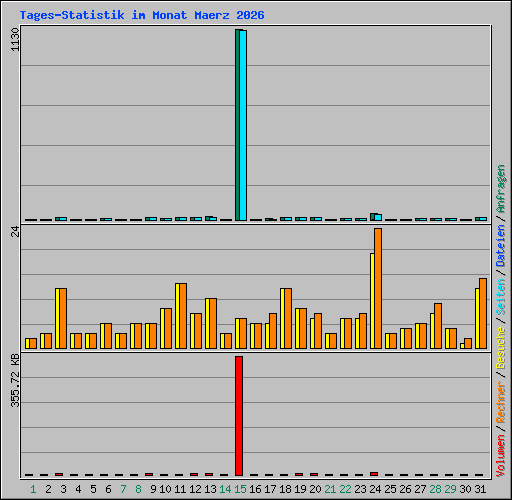Screen dimensions: 512x500
Task: Click the orange bar for day 28
Action: pos(438,326)
